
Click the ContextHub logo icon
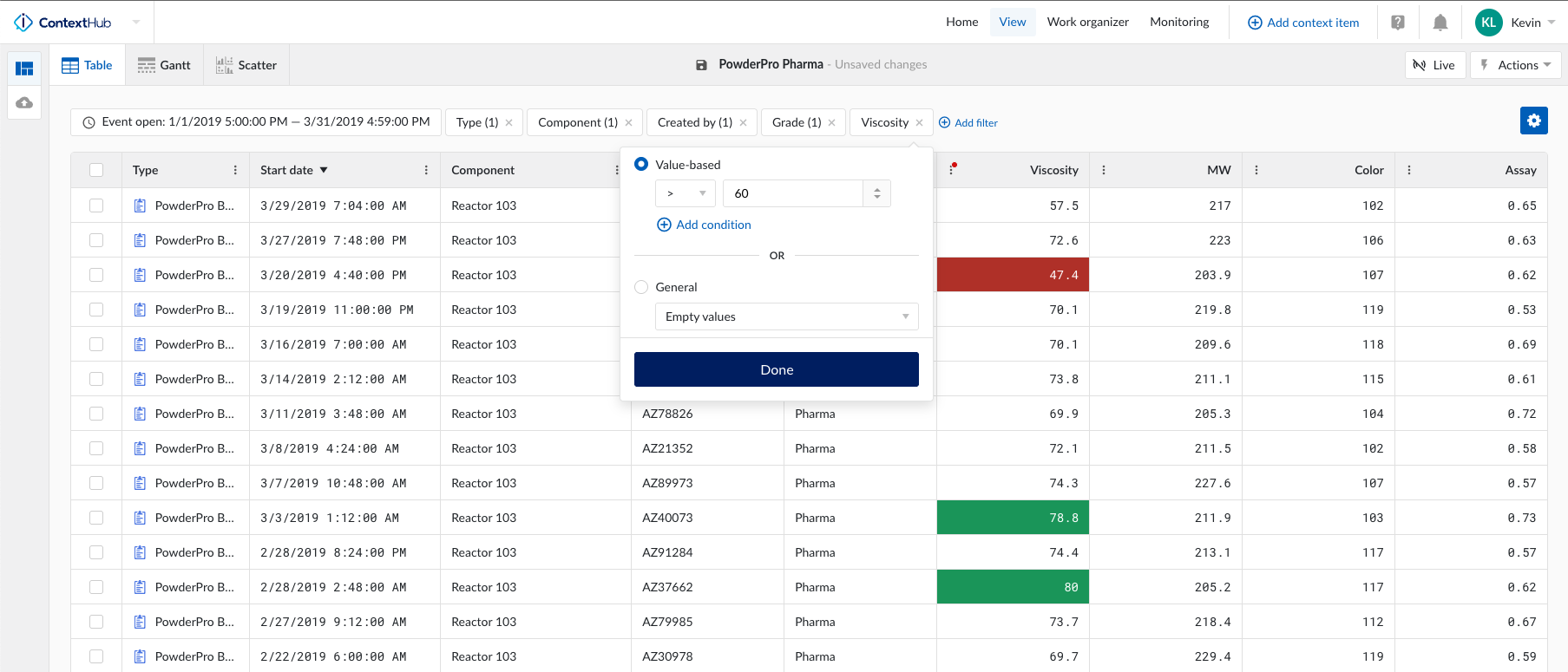23,23
